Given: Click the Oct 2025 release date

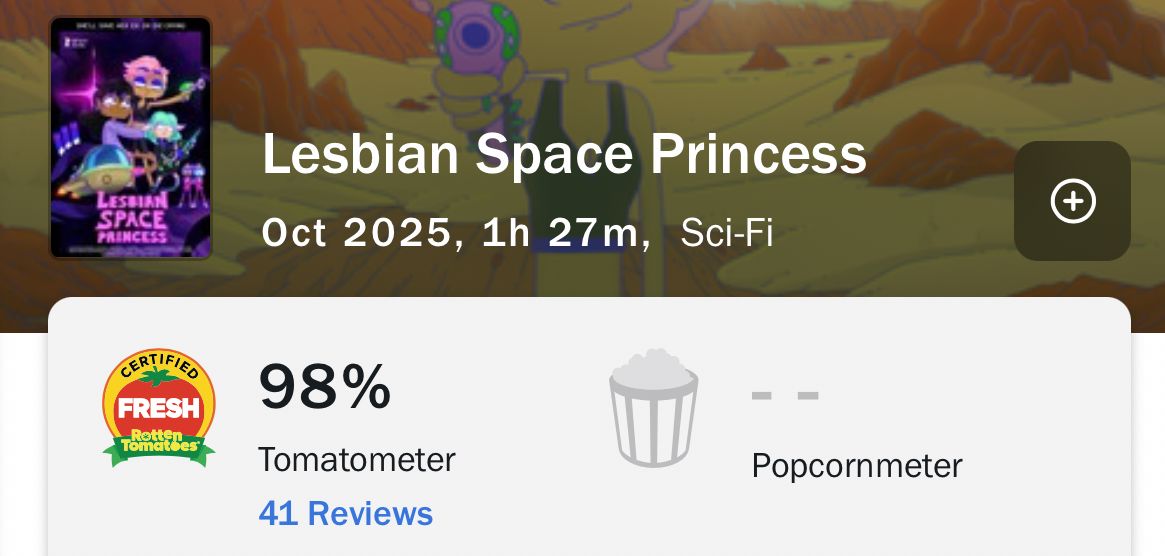Looking at the screenshot, I should click(x=356, y=233).
